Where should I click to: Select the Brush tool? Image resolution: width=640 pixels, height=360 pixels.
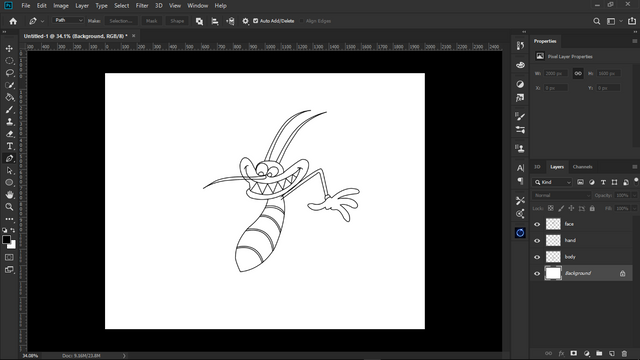pos(9,109)
